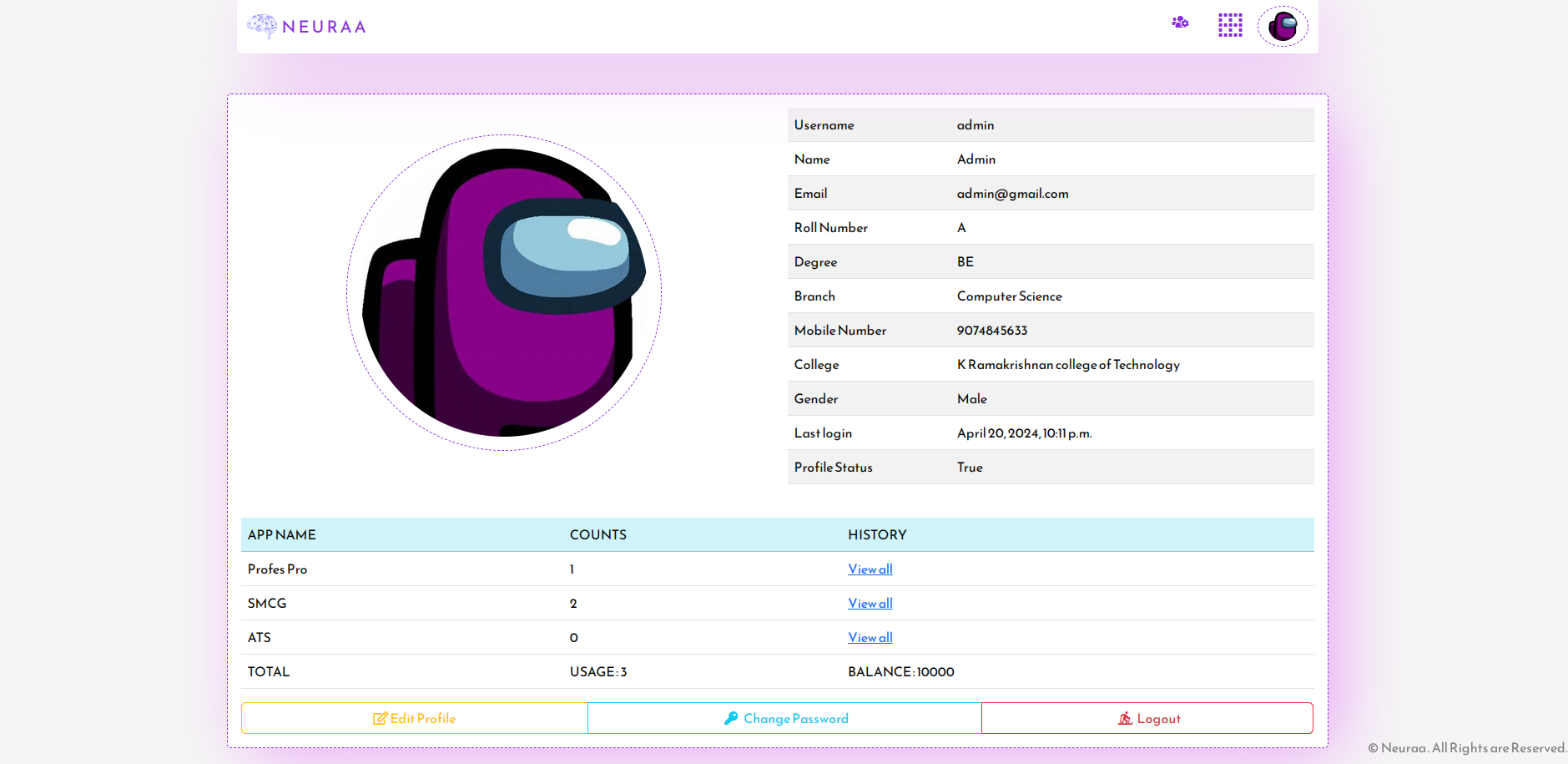Click the Username value admin
Screen dimensions: 1568x764
(x=976, y=125)
